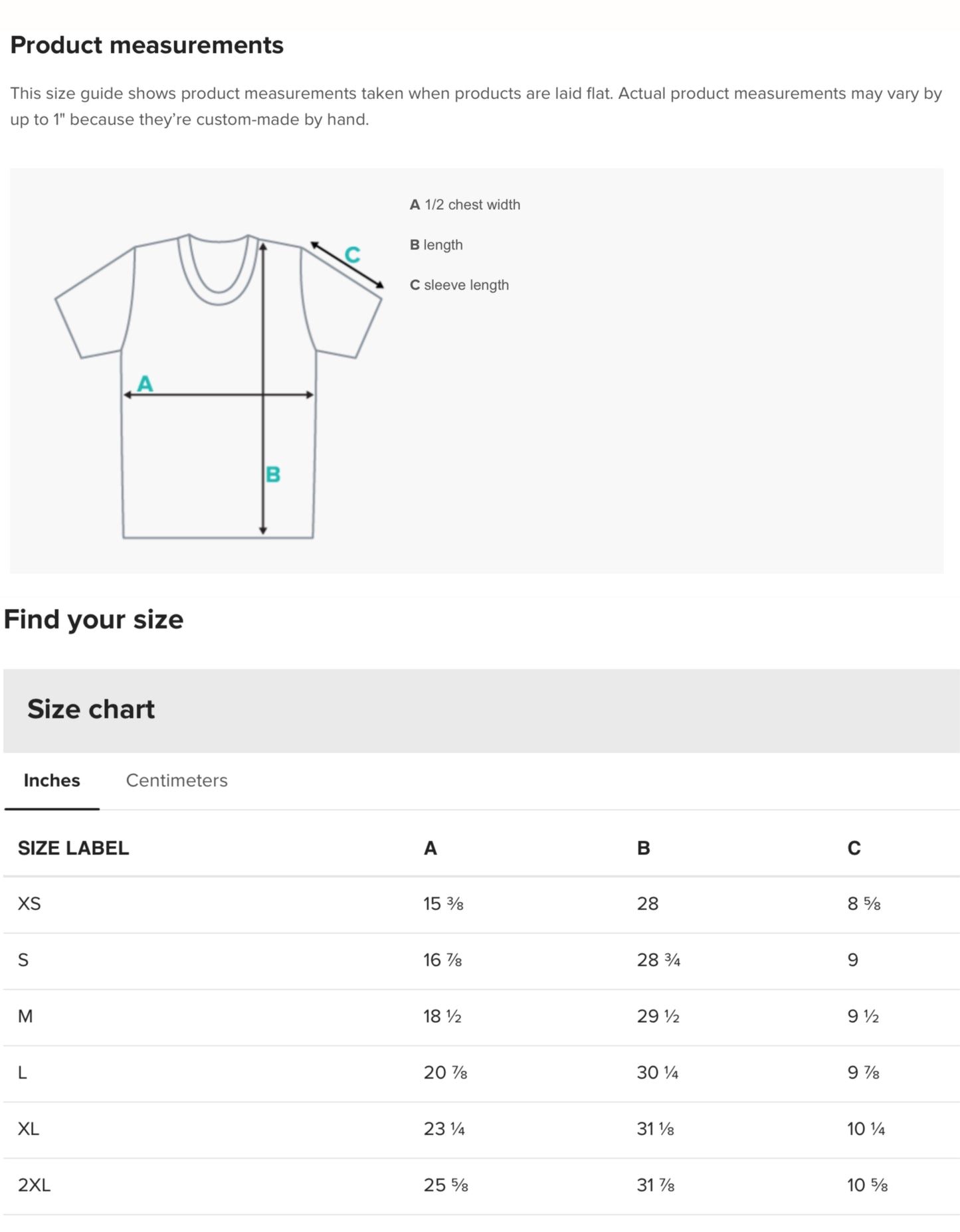The height and width of the screenshot is (1232, 960).
Task: Click the teal letter A on the diagram
Action: coord(145,384)
